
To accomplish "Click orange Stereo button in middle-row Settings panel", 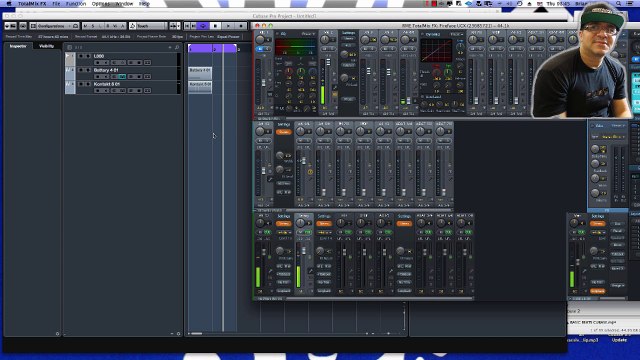I will [x=283, y=132].
